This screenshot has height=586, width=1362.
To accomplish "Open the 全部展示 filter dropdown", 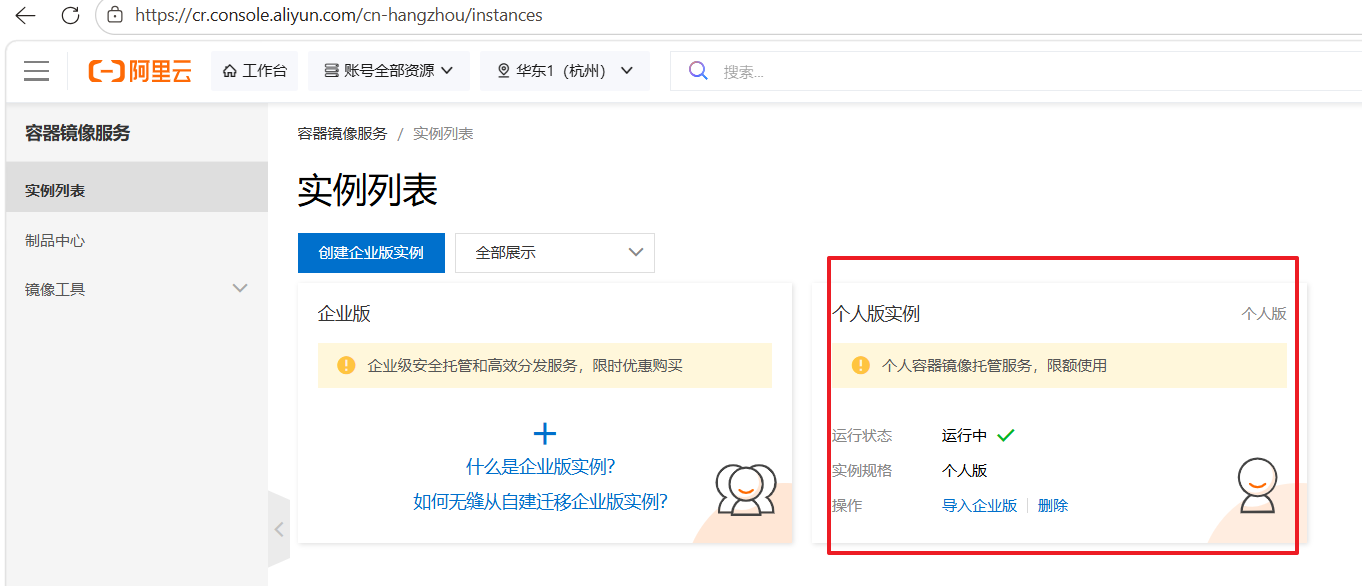I will click(555, 253).
